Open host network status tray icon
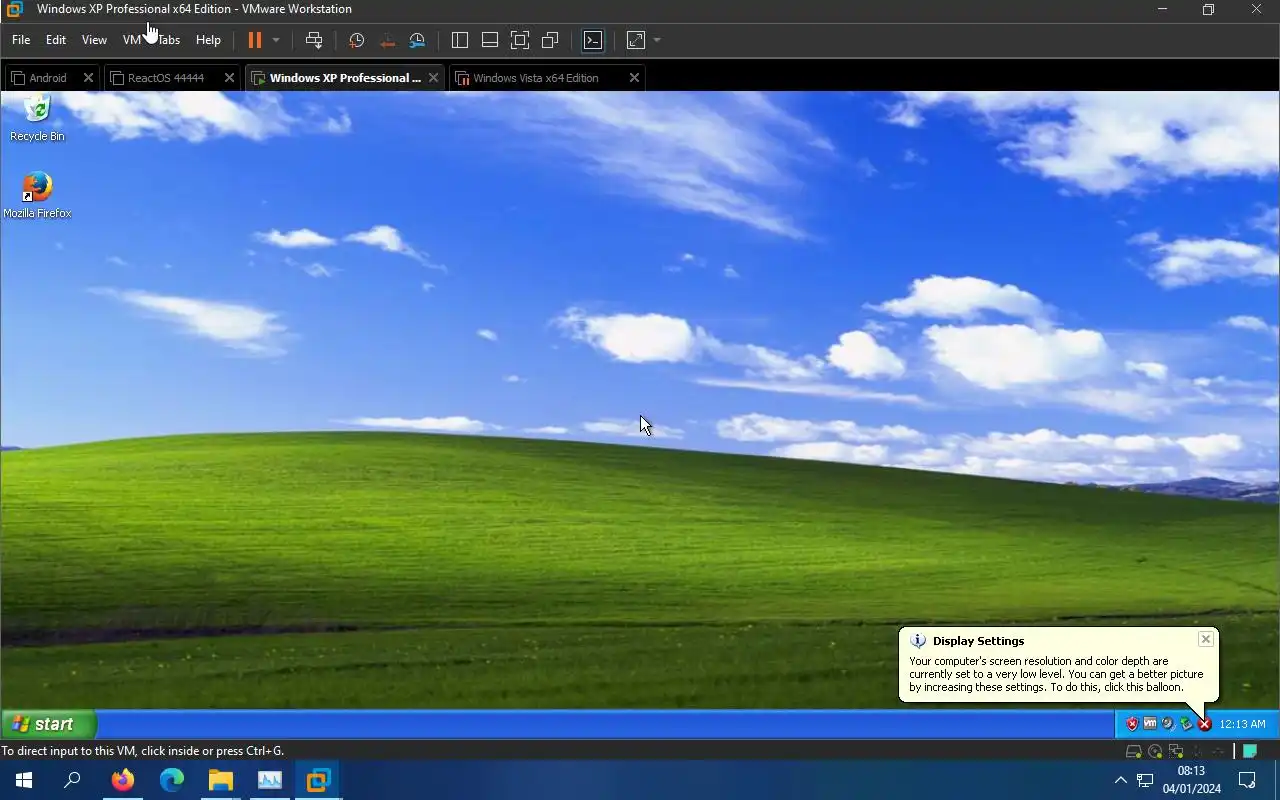This screenshot has width=1280, height=800. point(1145,780)
